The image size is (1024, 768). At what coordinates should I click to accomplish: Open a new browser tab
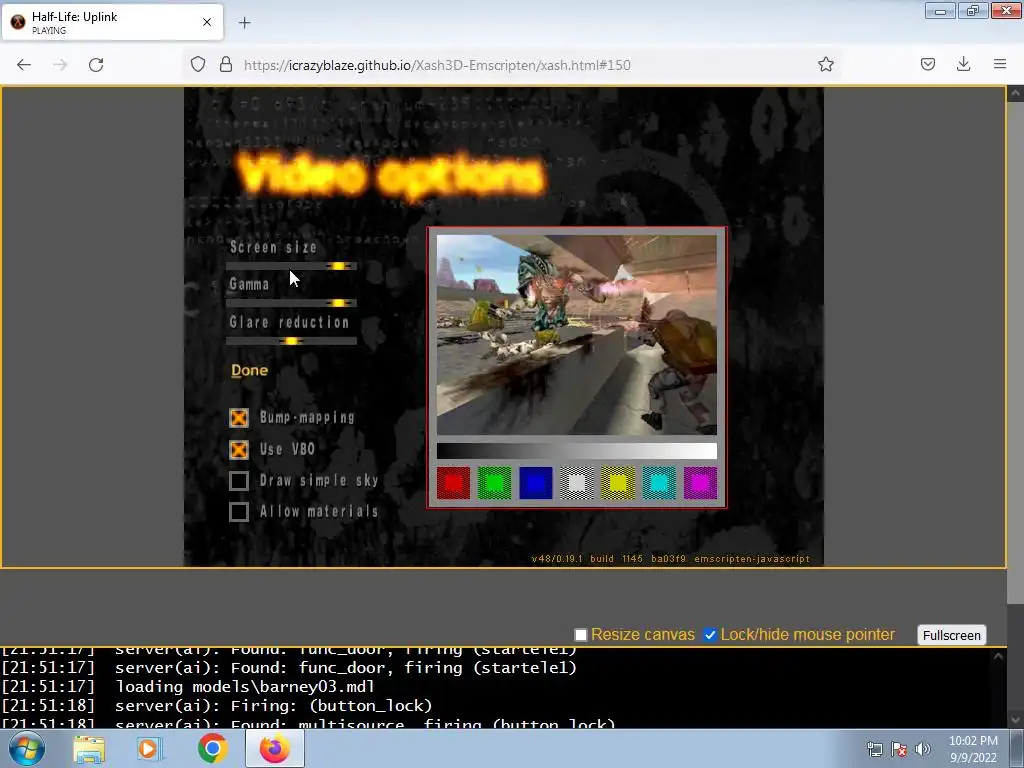pyautogui.click(x=244, y=23)
